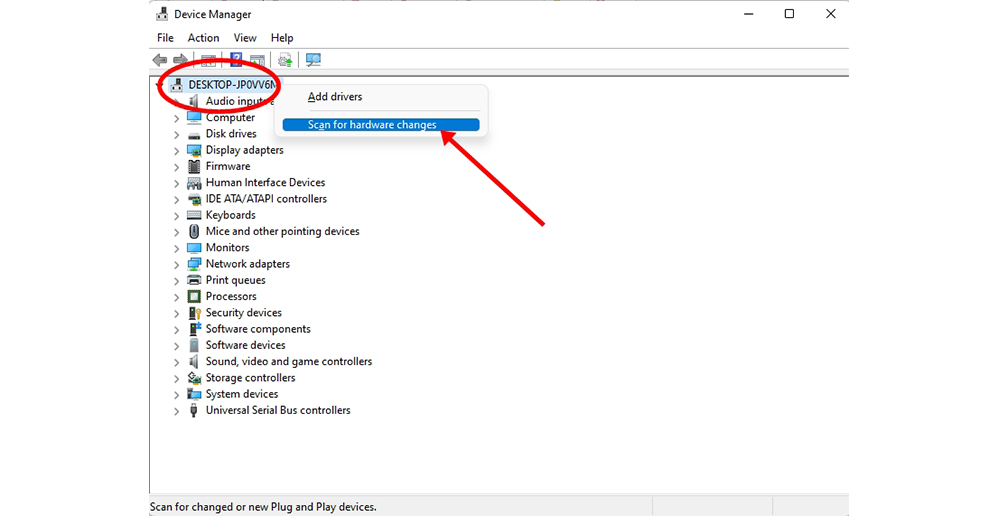Maximize the Device Manager window
The height and width of the screenshot is (517, 1000).
click(x=790, y=13)
